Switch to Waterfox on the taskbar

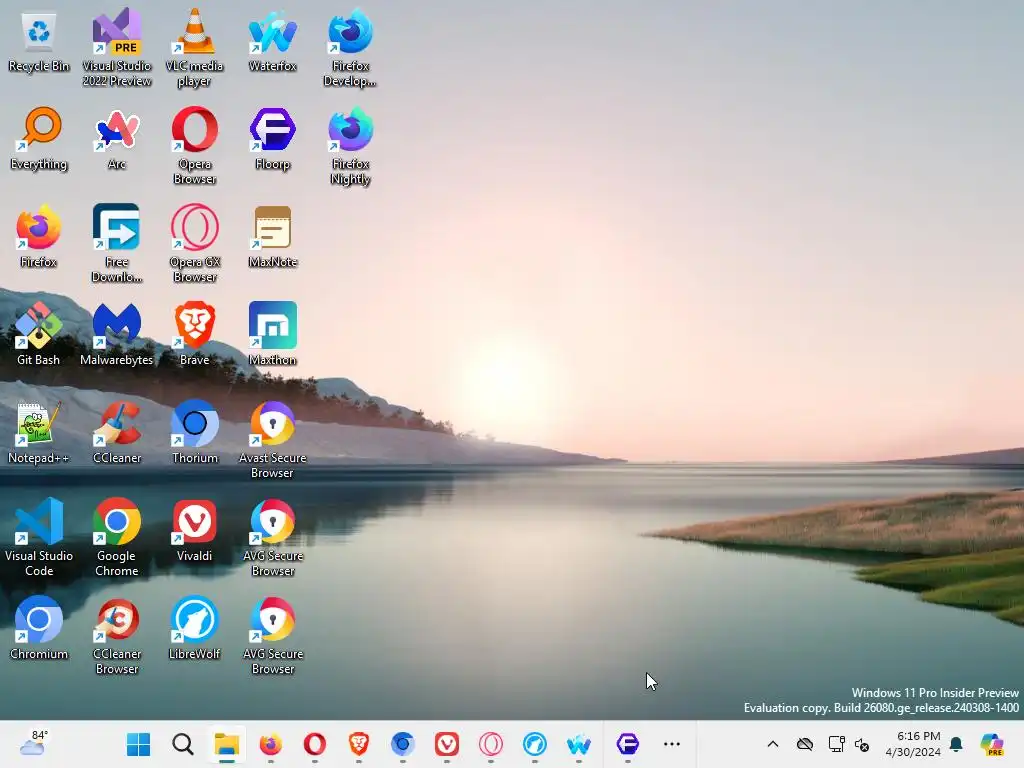click(x=579, y=744)
